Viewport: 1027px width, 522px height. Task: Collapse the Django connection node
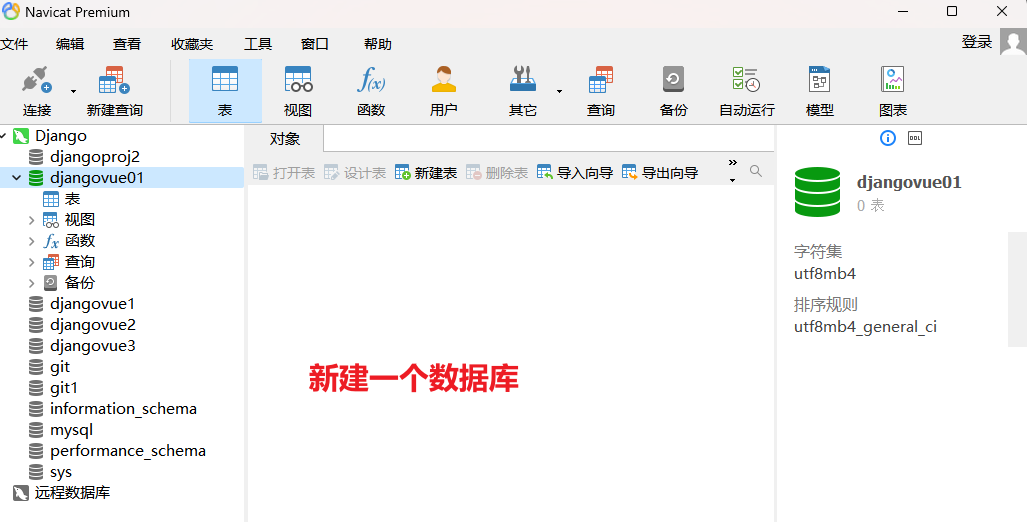click(x=3, y=136)
